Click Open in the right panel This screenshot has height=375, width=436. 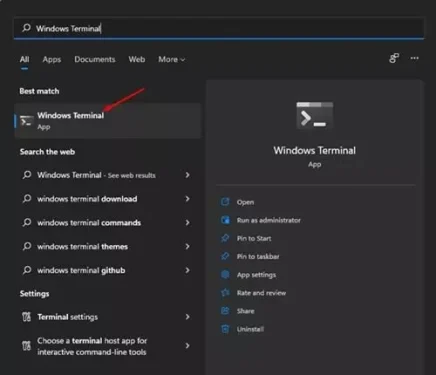click(x=245, y=202)
